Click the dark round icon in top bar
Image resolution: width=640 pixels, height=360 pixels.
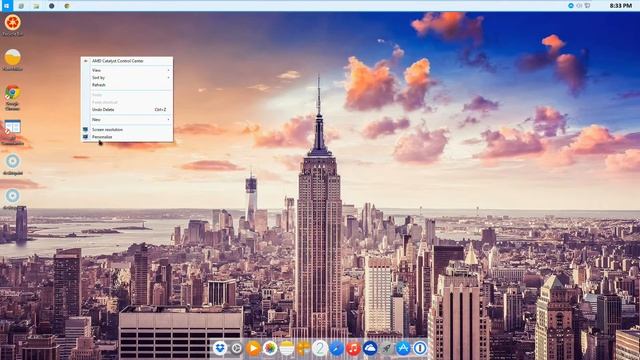click(51, 6)
